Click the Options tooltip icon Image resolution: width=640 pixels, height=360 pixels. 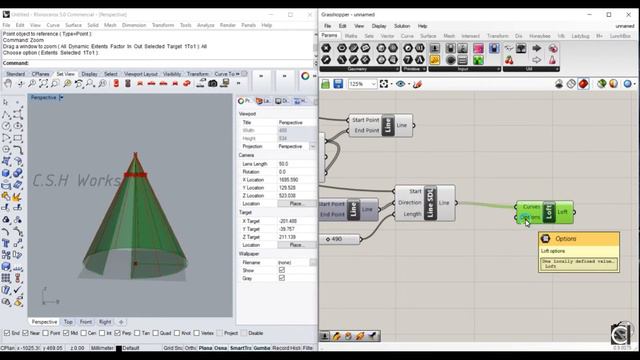pos(545,239)
